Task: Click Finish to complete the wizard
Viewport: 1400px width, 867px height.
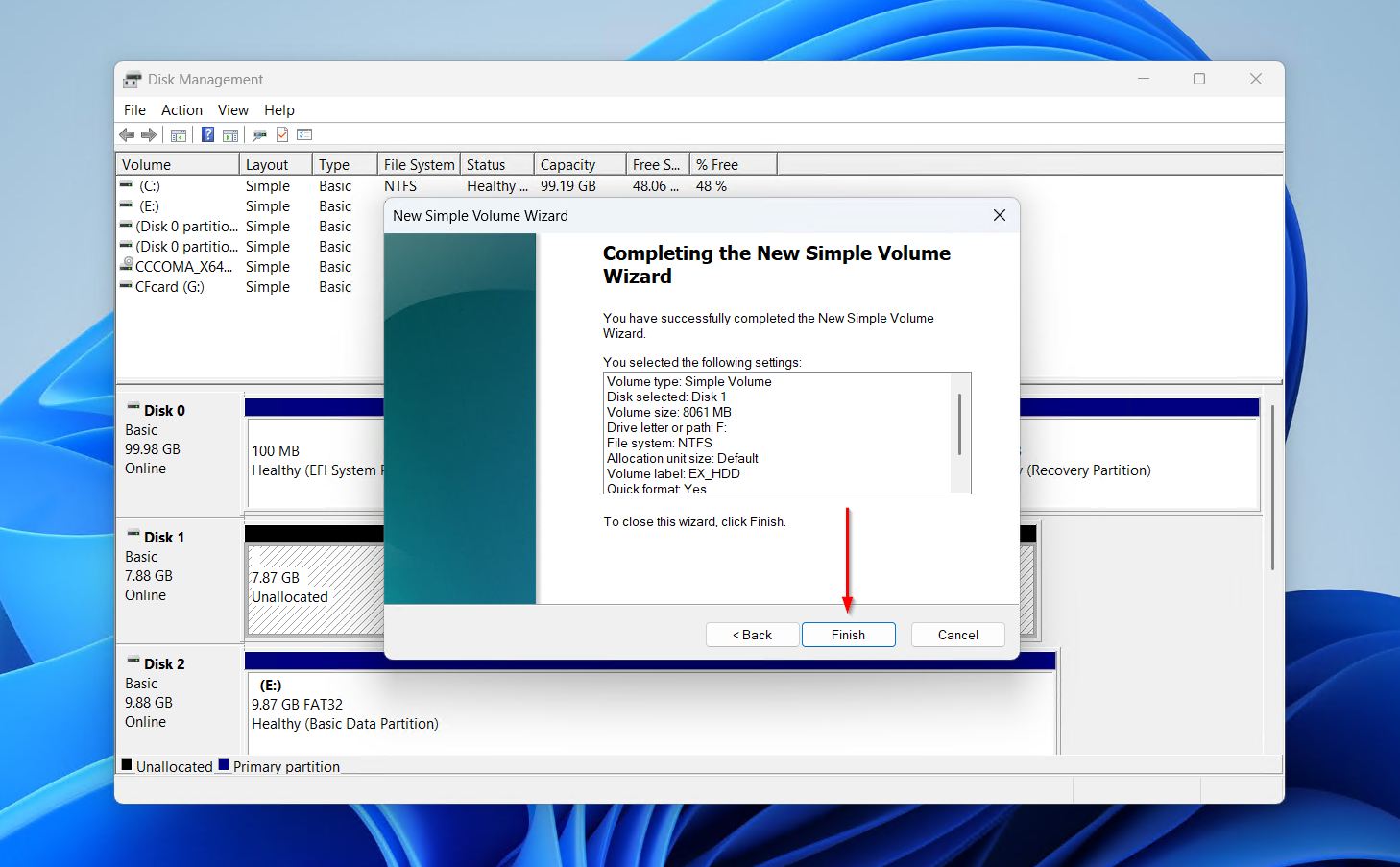Action: pos(848,635)
